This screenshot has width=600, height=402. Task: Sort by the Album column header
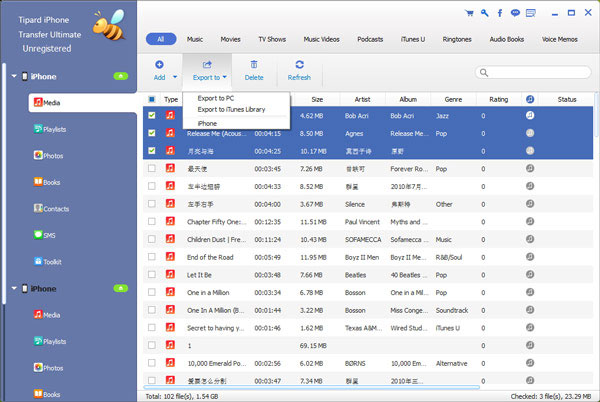click(x=408, y=99)
